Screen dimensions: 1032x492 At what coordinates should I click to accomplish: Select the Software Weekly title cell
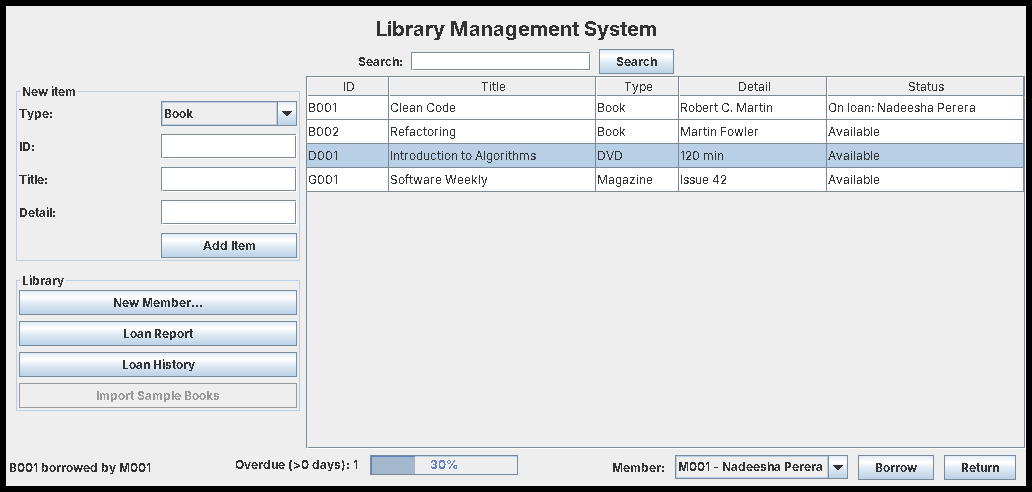492,180
